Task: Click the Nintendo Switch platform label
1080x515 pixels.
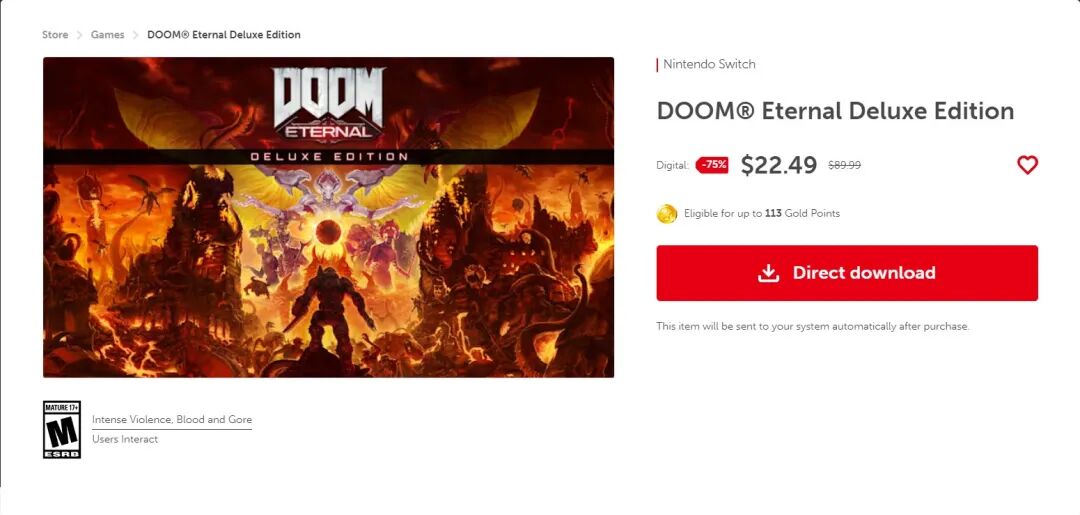Action: (x=709, y=64)
